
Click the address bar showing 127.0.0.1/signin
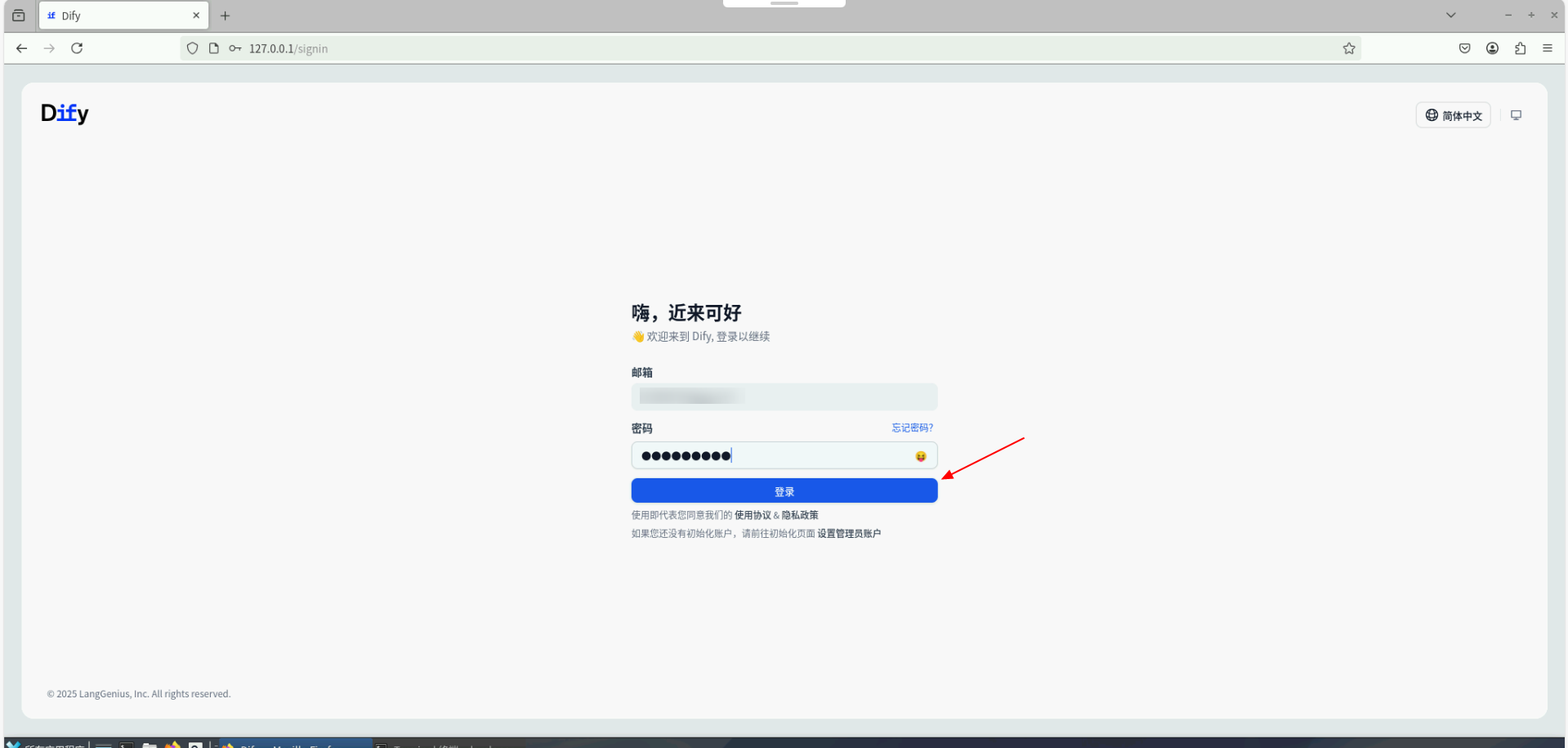(x=770, y=48)
